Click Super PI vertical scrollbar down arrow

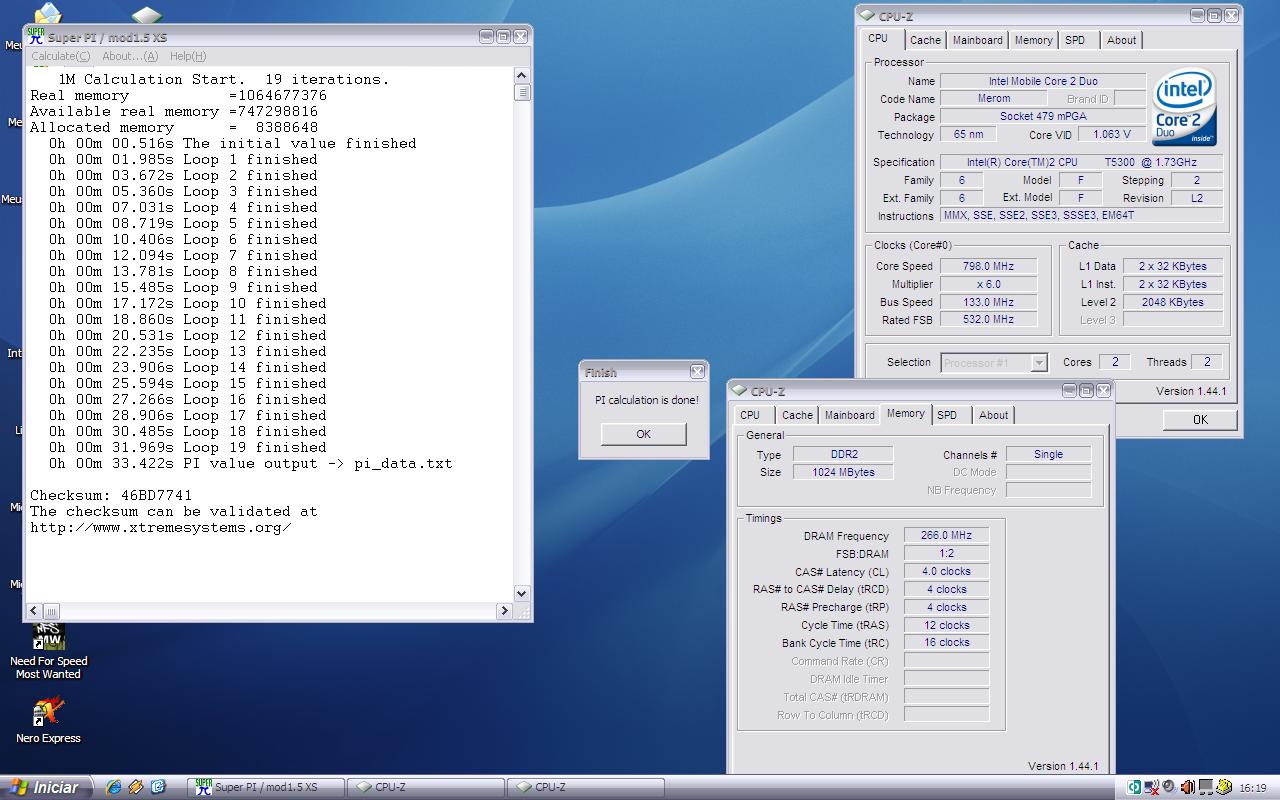522,593
